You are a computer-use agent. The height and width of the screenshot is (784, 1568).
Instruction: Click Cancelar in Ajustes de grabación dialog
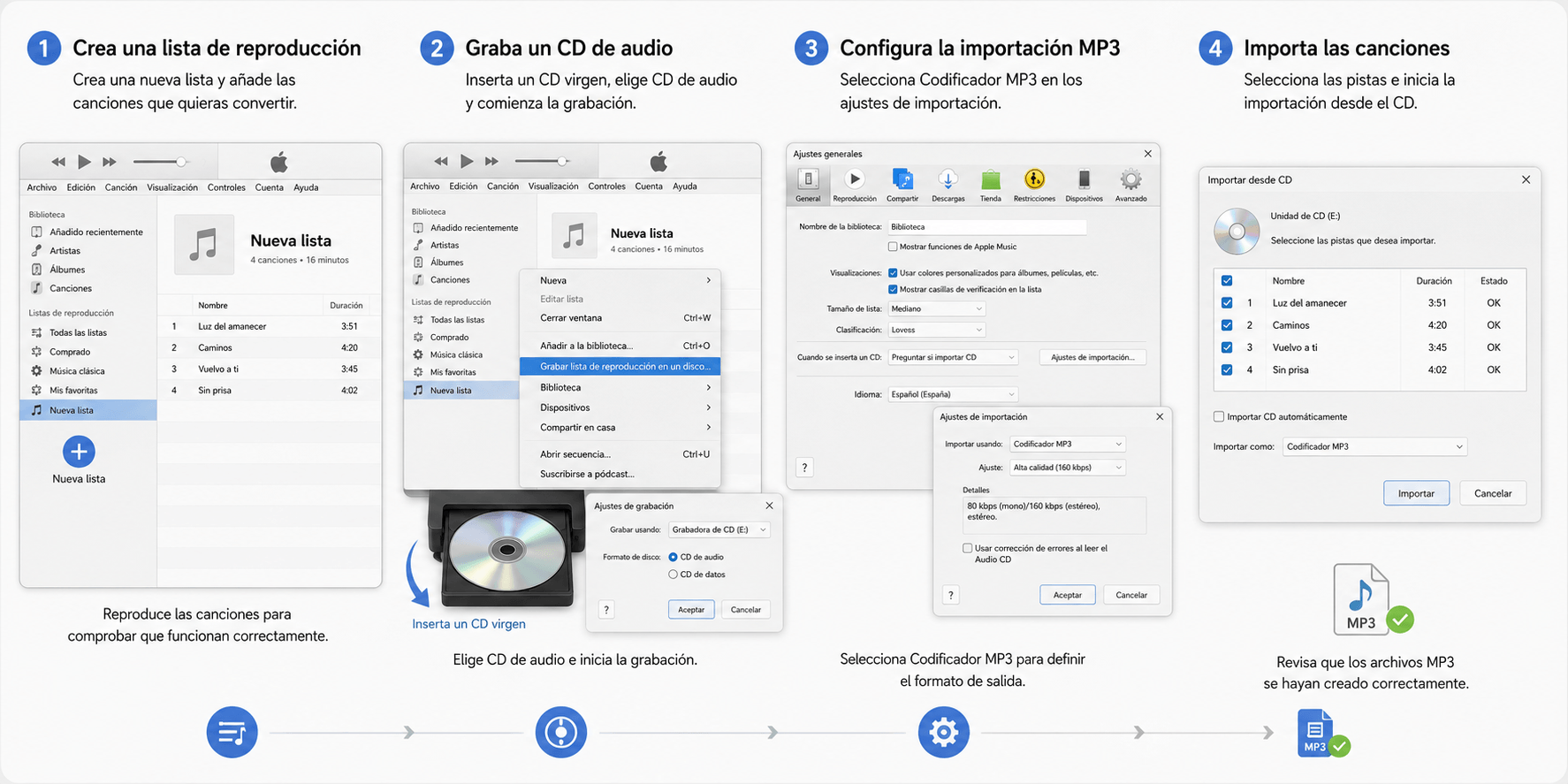click(746, 610)
